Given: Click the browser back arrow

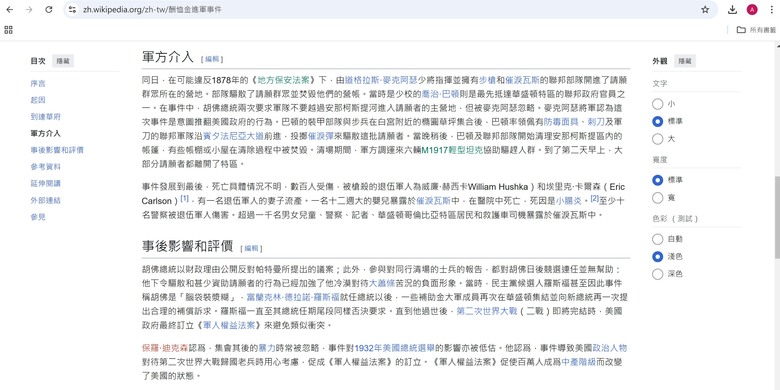Looking at the screenshot, I should coord(9,9).
